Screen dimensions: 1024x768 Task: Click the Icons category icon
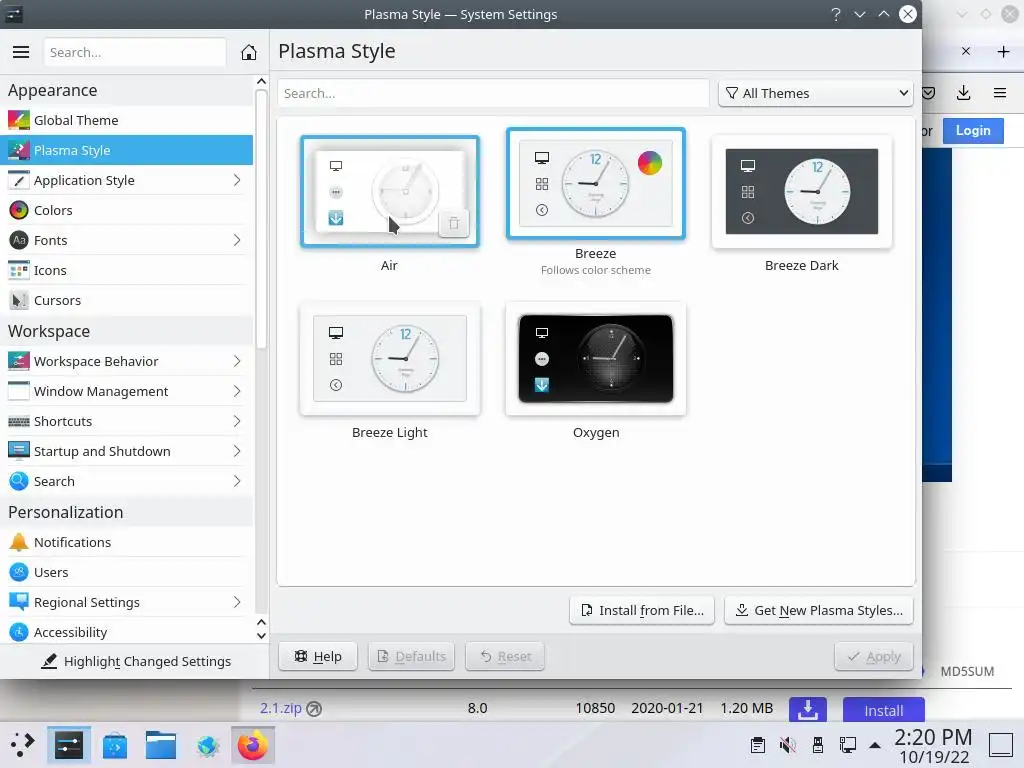pyautogui.click(x=18, y=270)
